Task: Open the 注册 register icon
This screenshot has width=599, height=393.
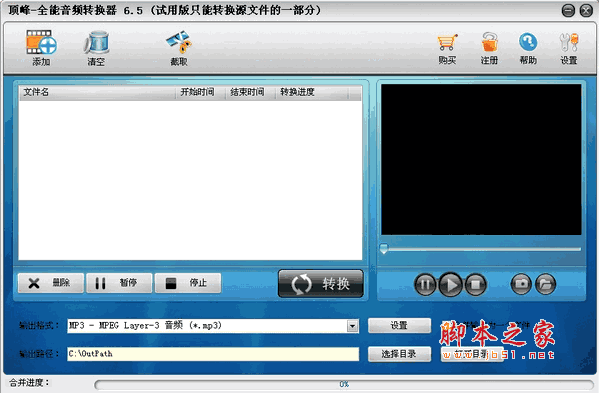Action: click(489, 49)
